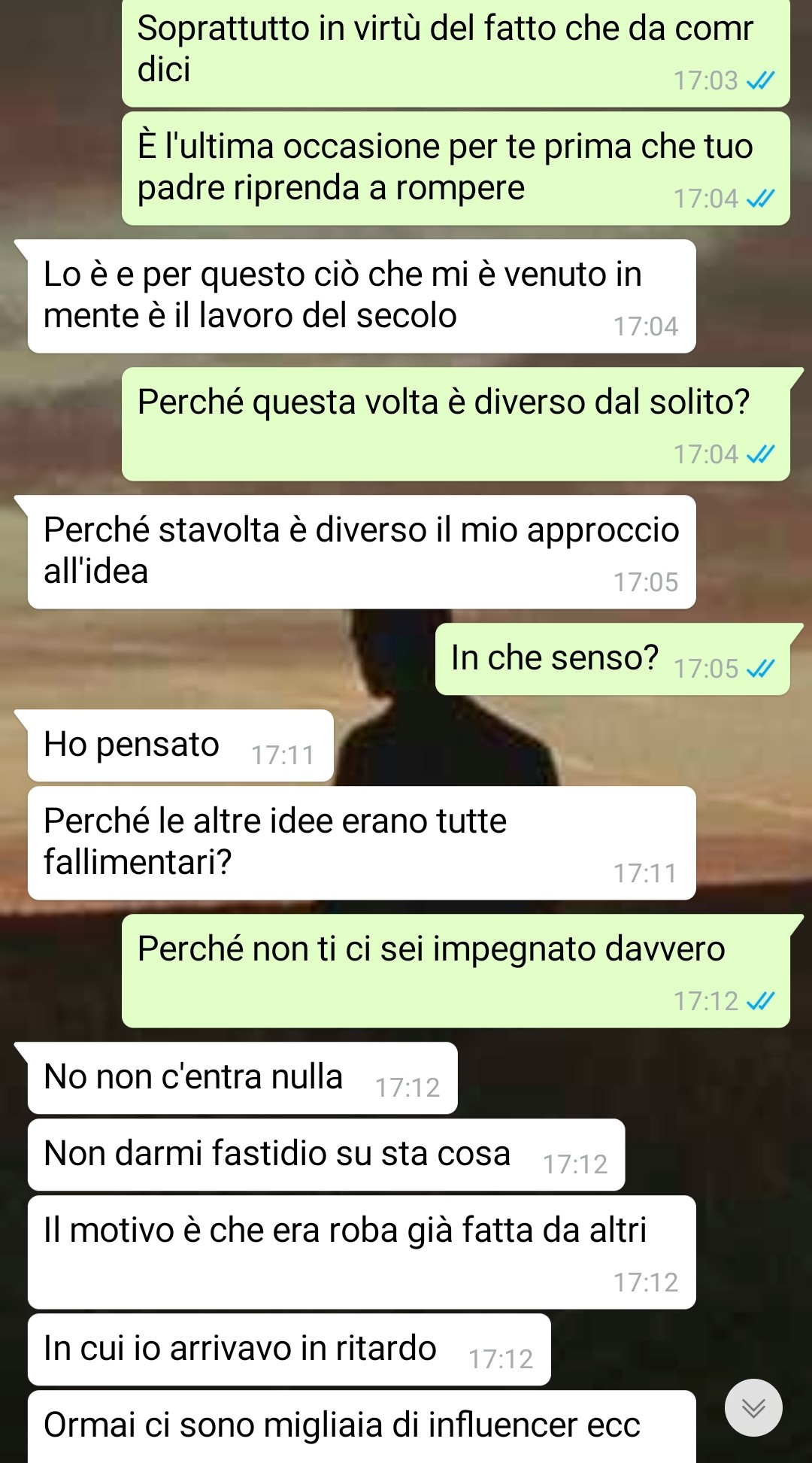Viewport: 812px width, 1463px height.
Task: Tap blue ticks on 'diverso dal solito?' message
Action: (760, 454)
